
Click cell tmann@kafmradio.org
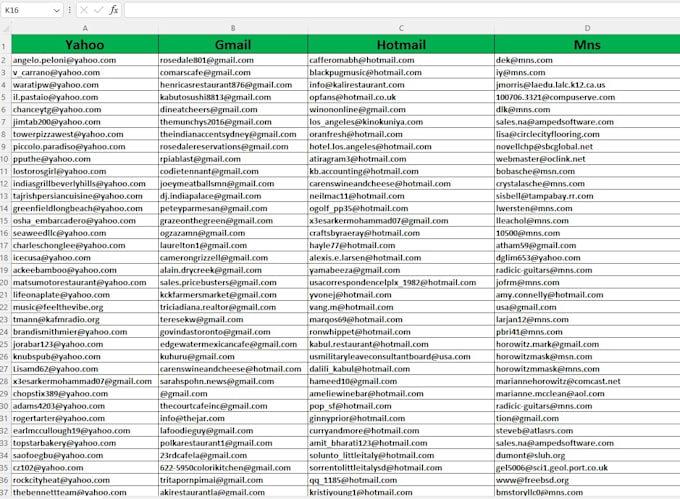pos(85,320)
